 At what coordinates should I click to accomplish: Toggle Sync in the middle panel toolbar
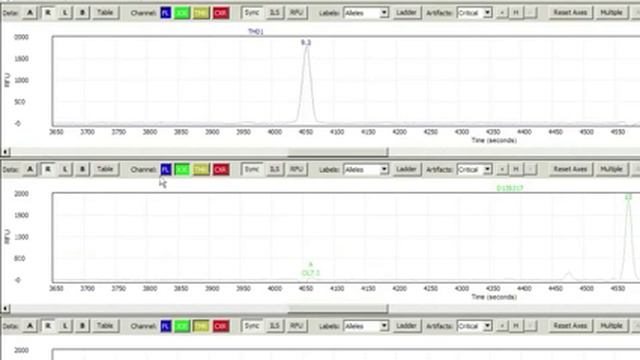(252, 169)
